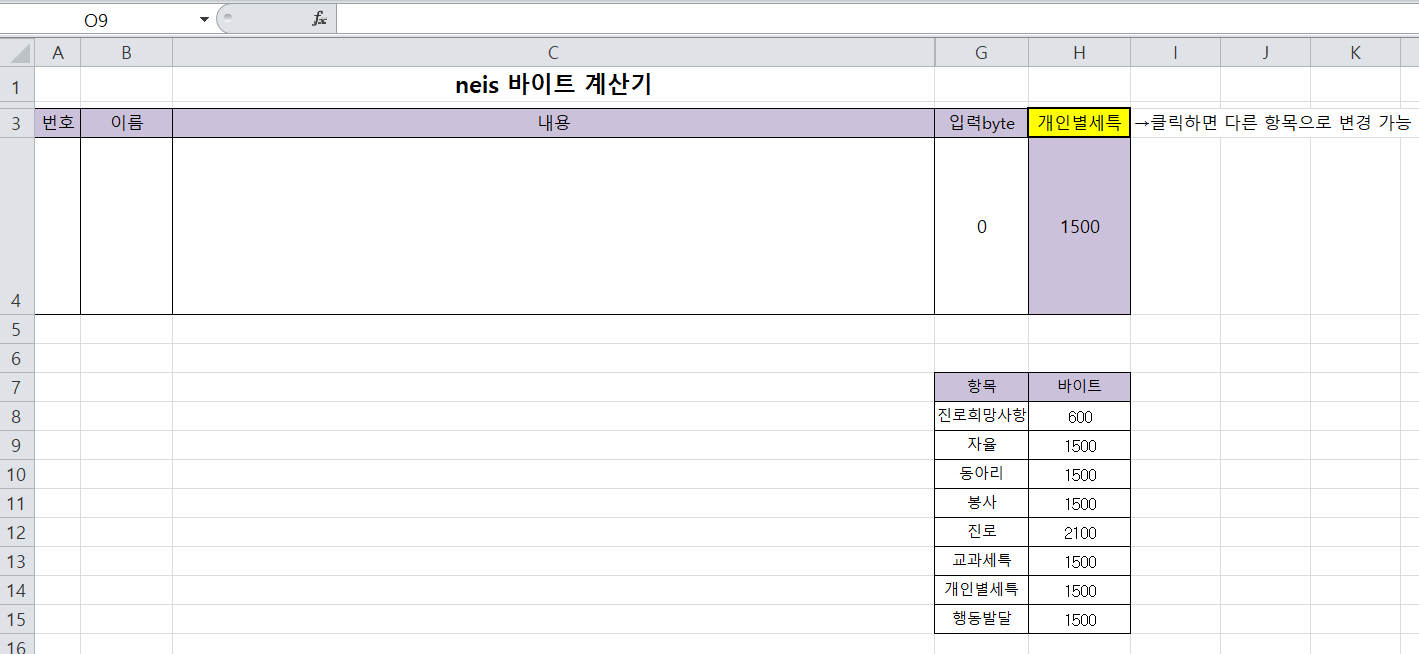Select column J header
This screenshot has width=1419, height=654.
(1265, 53)
